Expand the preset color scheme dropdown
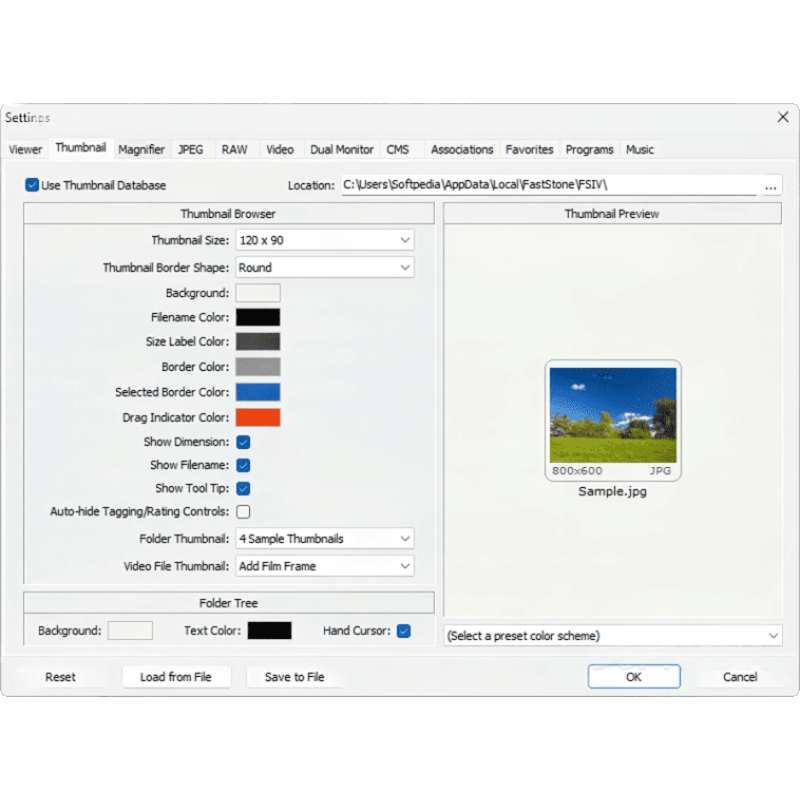Screen dimensions: 800x800 point(612,636)
